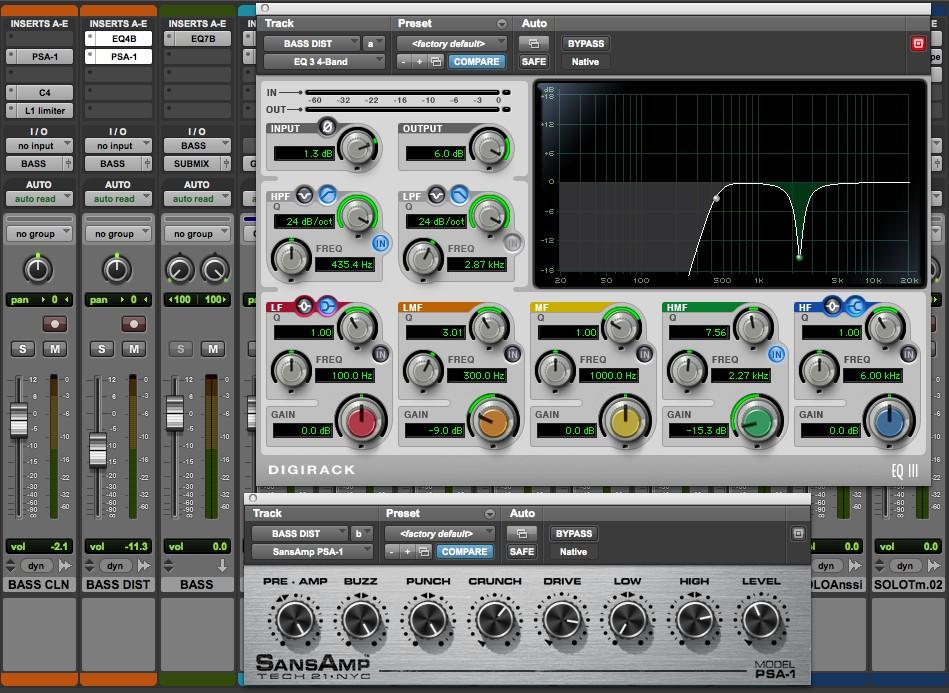Screen dimensions: 949x693
Task: Mute the BASS submix track
Action: (x=213, y=349)
